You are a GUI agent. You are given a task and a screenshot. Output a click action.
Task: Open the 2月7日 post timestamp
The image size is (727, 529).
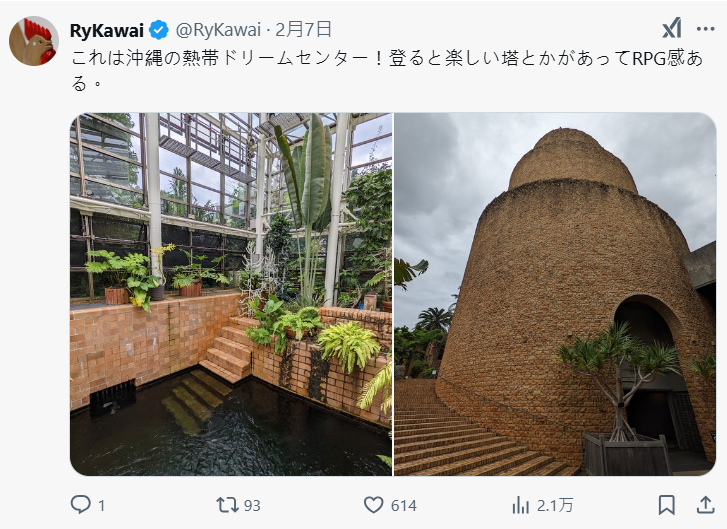(x=304, y=30)
